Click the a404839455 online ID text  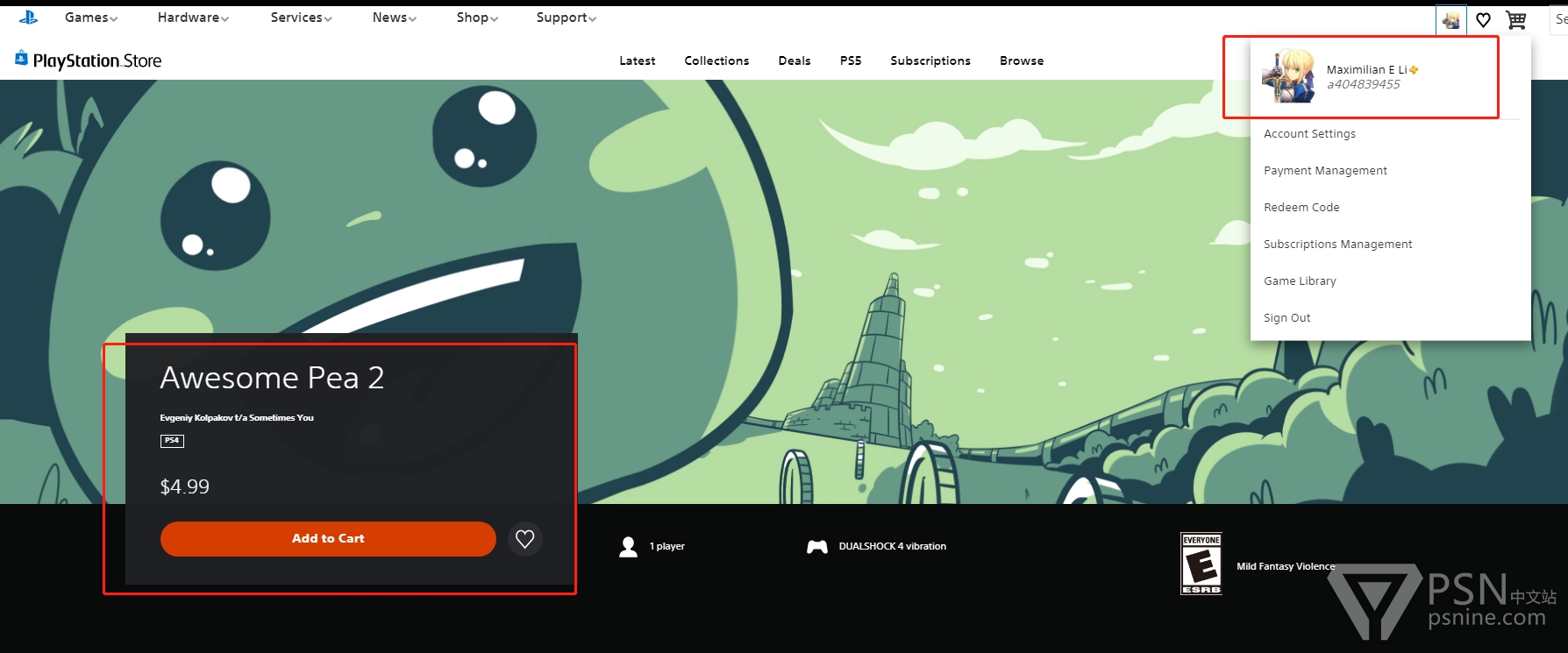[1363, 85]
